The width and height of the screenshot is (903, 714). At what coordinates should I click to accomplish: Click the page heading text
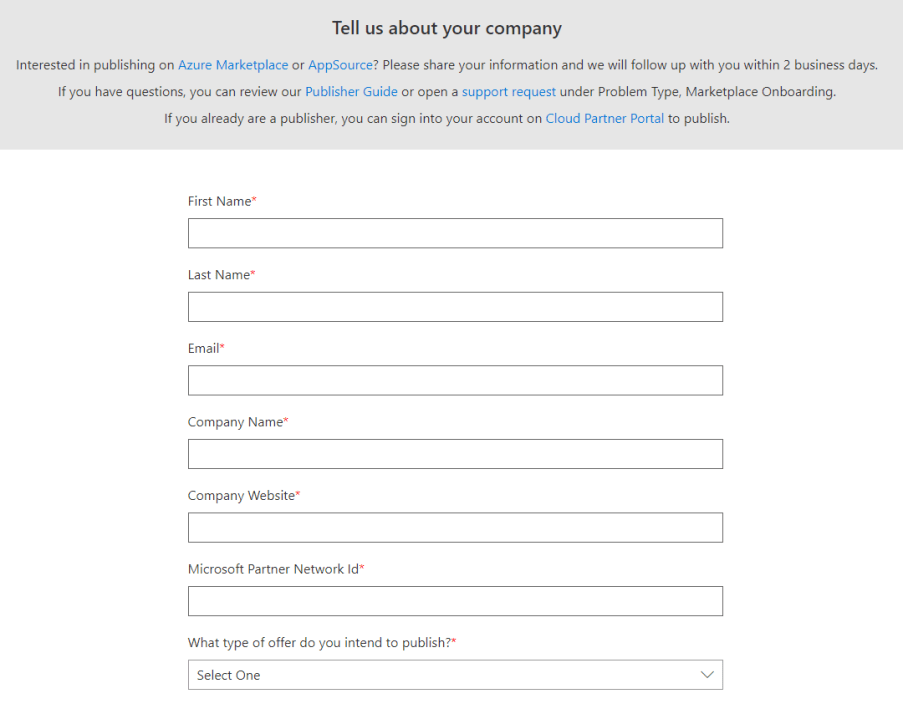click(447, 28)
